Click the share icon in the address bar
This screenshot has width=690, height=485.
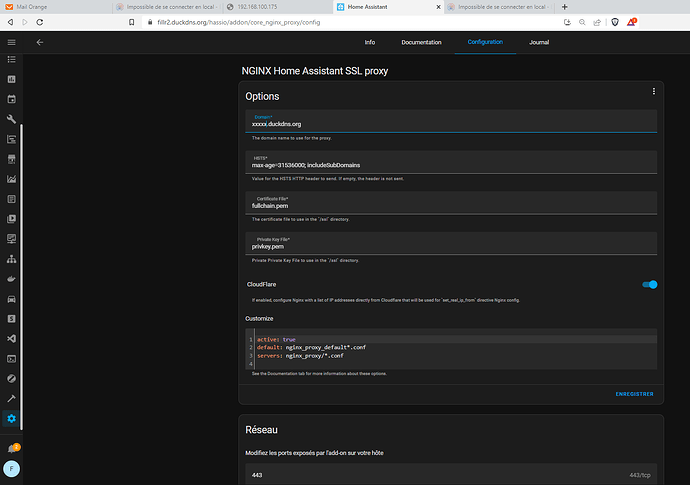pyautogui.click(x=597, y=22)
